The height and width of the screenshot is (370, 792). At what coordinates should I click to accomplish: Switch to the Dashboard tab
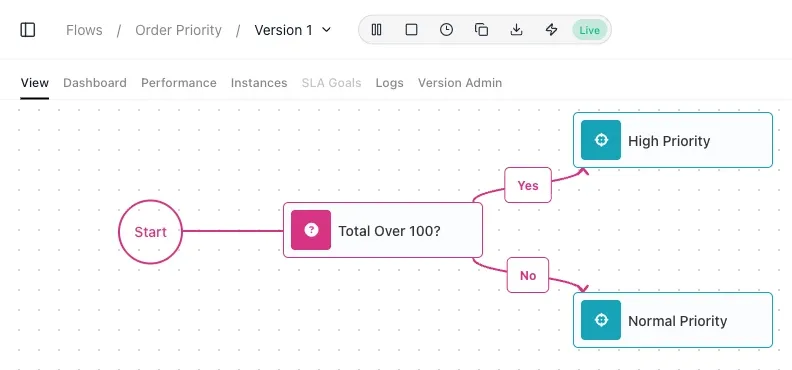pos(95,83)
